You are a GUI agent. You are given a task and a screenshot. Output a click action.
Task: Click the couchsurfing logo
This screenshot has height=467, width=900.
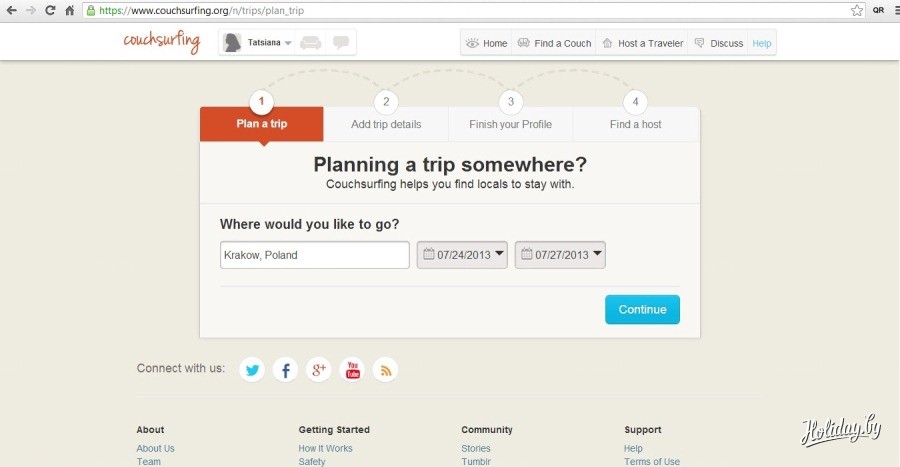(x=161, y=42)
